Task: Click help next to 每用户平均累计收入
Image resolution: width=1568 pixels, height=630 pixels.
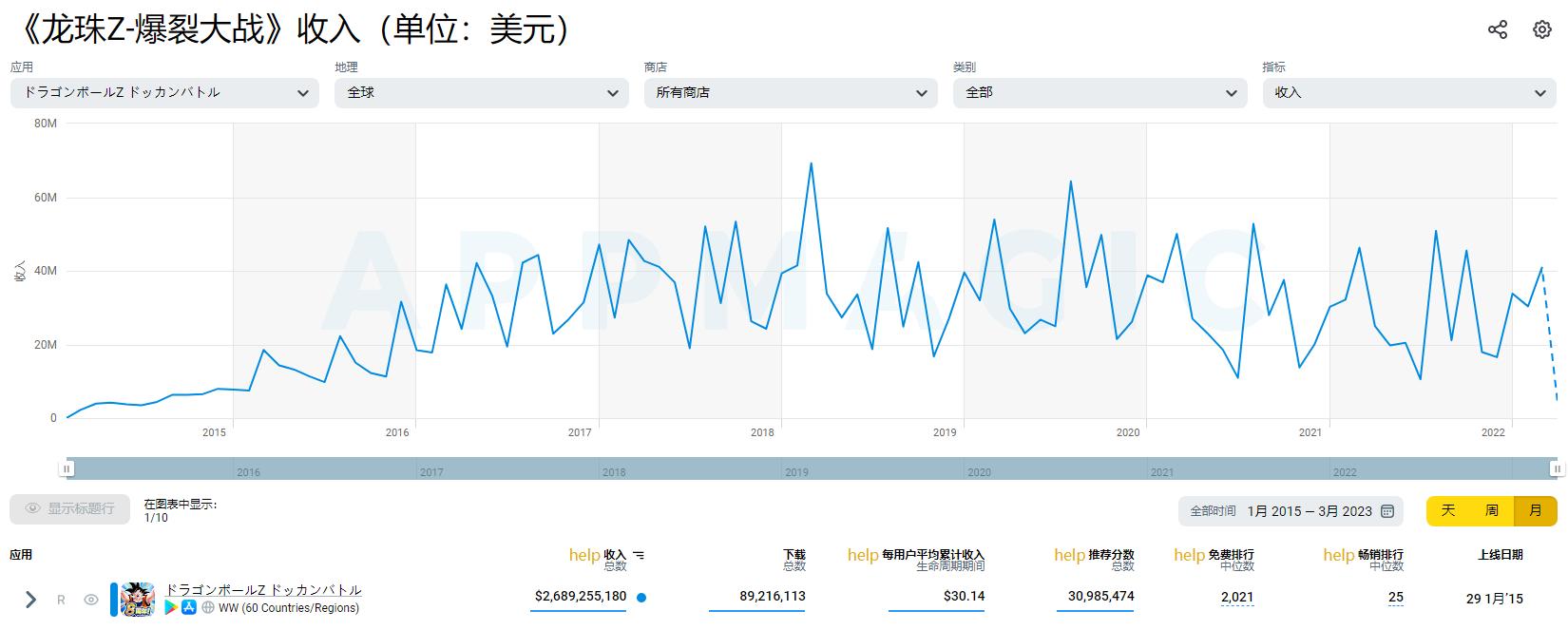Action: 863,555
